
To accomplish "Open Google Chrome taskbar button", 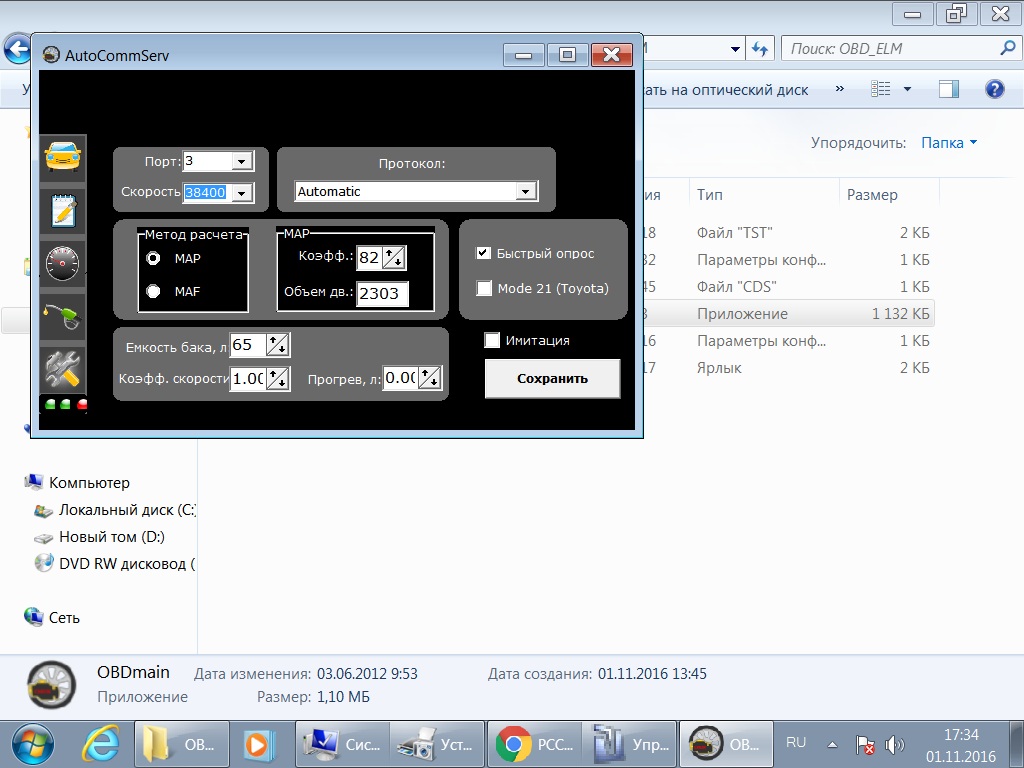I will tap(534, 744).
